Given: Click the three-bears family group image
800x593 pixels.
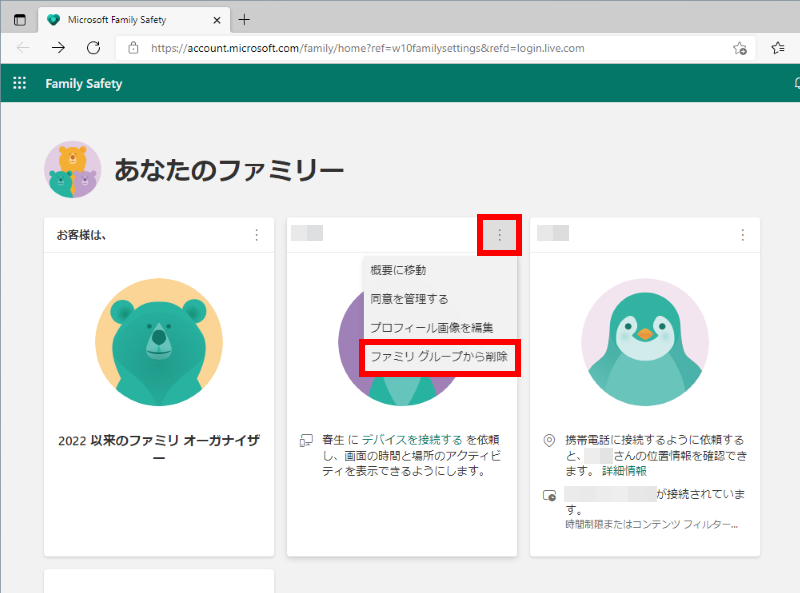Looking at the screenshot, I should point(72,169).
